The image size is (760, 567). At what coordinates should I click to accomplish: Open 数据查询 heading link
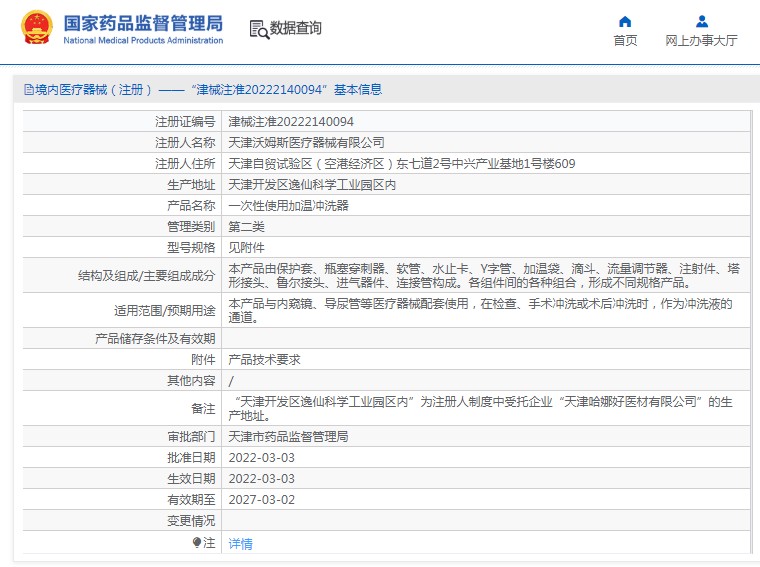pos(296,28)
